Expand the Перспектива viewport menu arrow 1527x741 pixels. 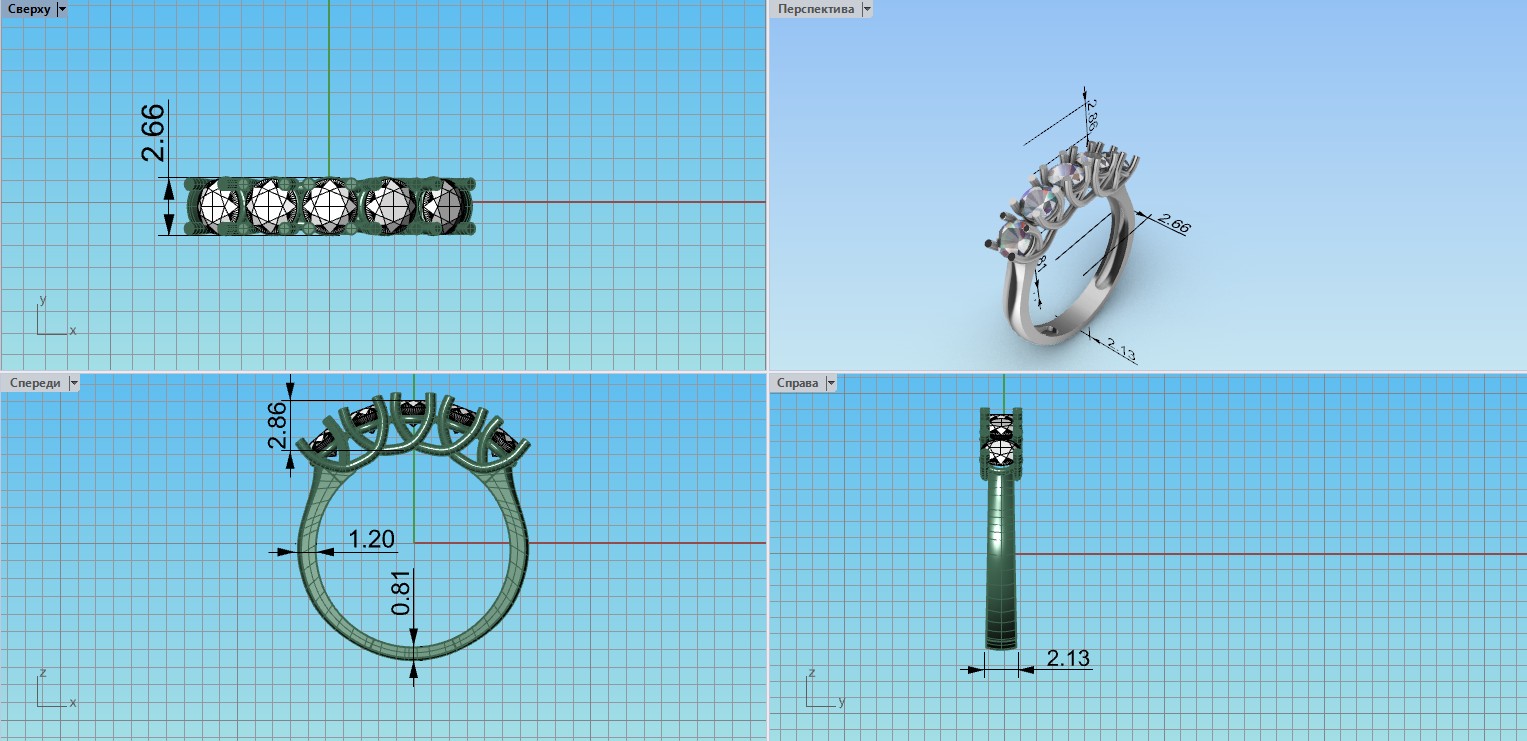866,9
